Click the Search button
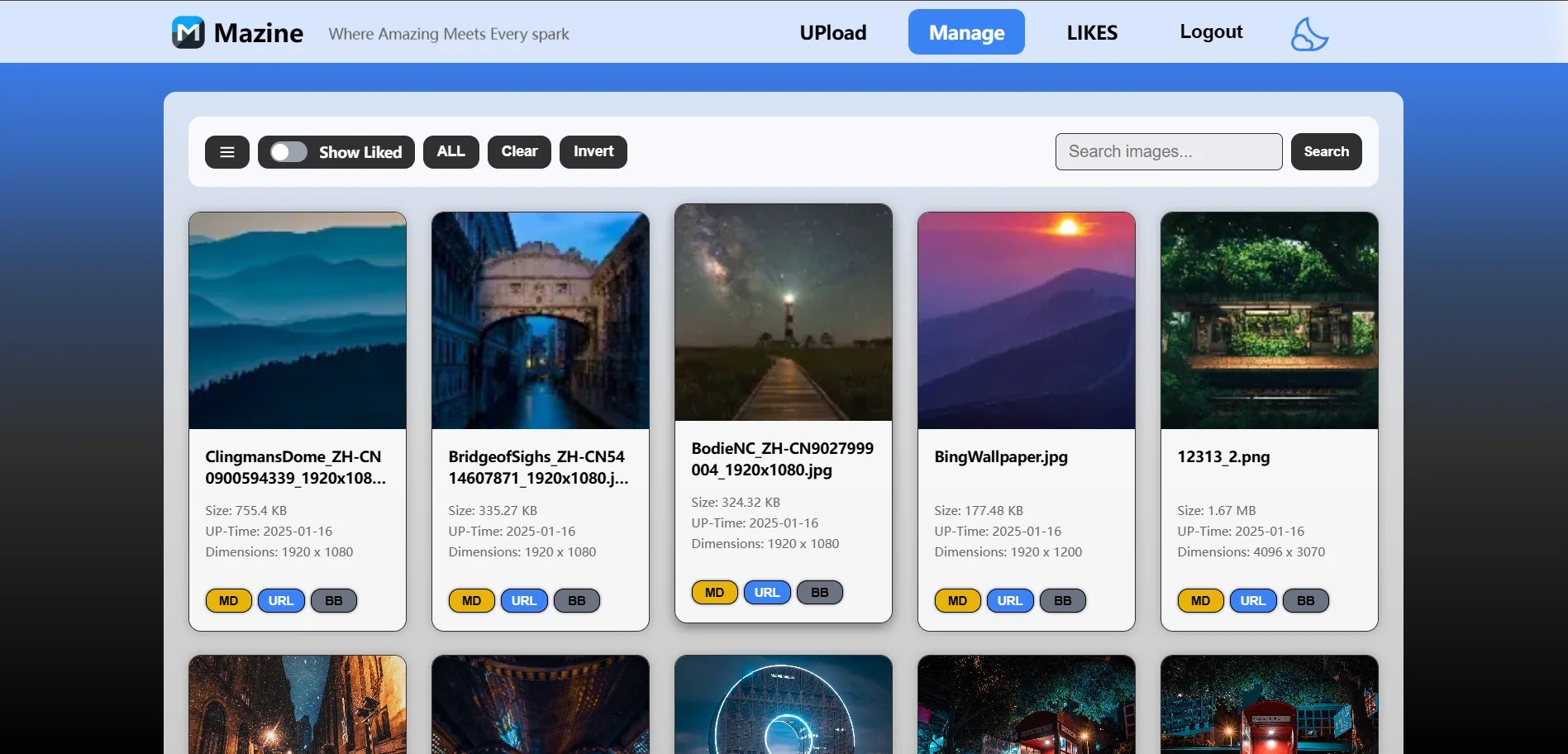 click(1327, 152)
